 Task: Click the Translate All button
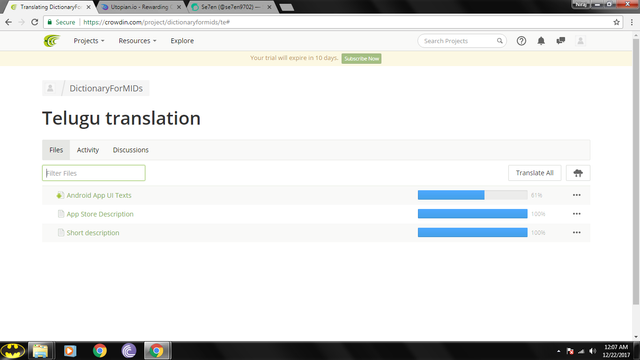pyautogui.click(x=534, y=173)
